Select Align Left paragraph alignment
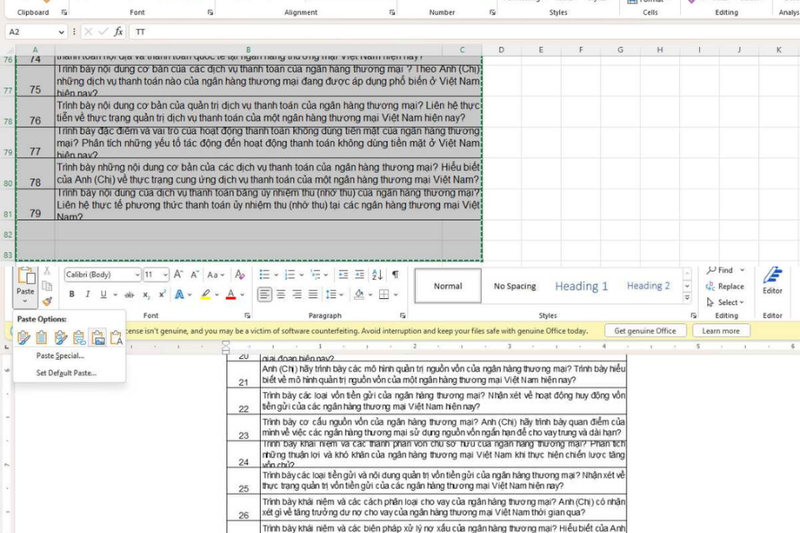Screen dimensions: 800x533 tap(264, 294)
